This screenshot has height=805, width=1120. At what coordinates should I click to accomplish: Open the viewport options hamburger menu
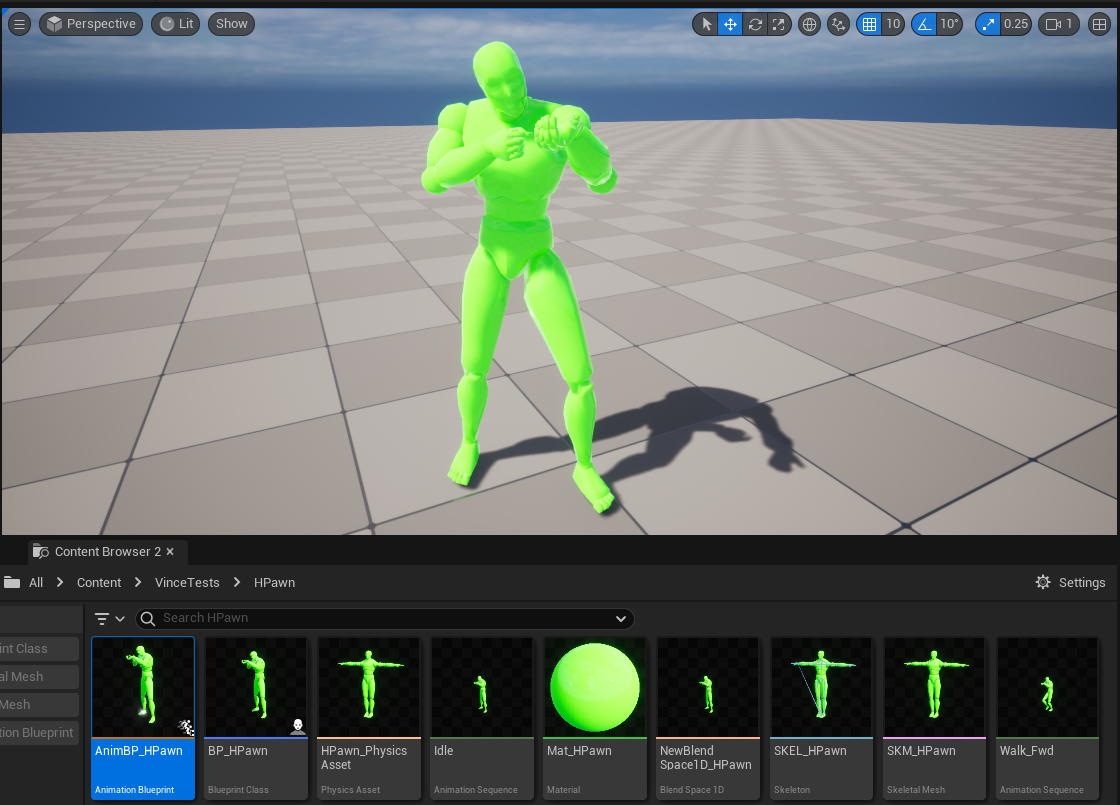[x=19, y=24]
